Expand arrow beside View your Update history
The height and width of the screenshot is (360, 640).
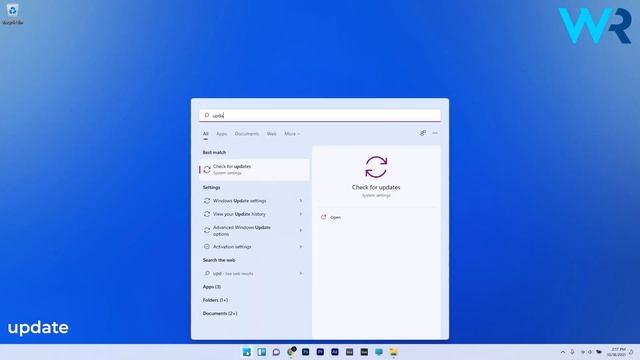tap(301, 214)
